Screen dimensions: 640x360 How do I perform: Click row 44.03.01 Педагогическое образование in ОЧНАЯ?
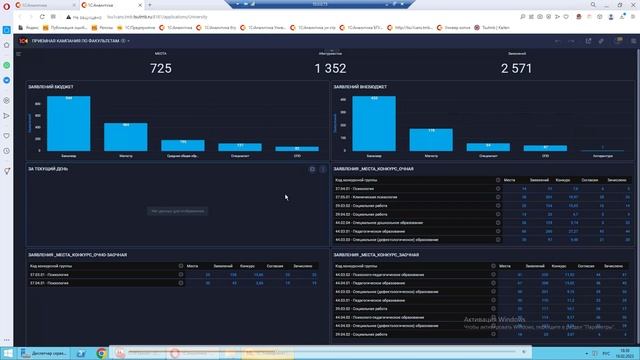(x=482, y=231)
